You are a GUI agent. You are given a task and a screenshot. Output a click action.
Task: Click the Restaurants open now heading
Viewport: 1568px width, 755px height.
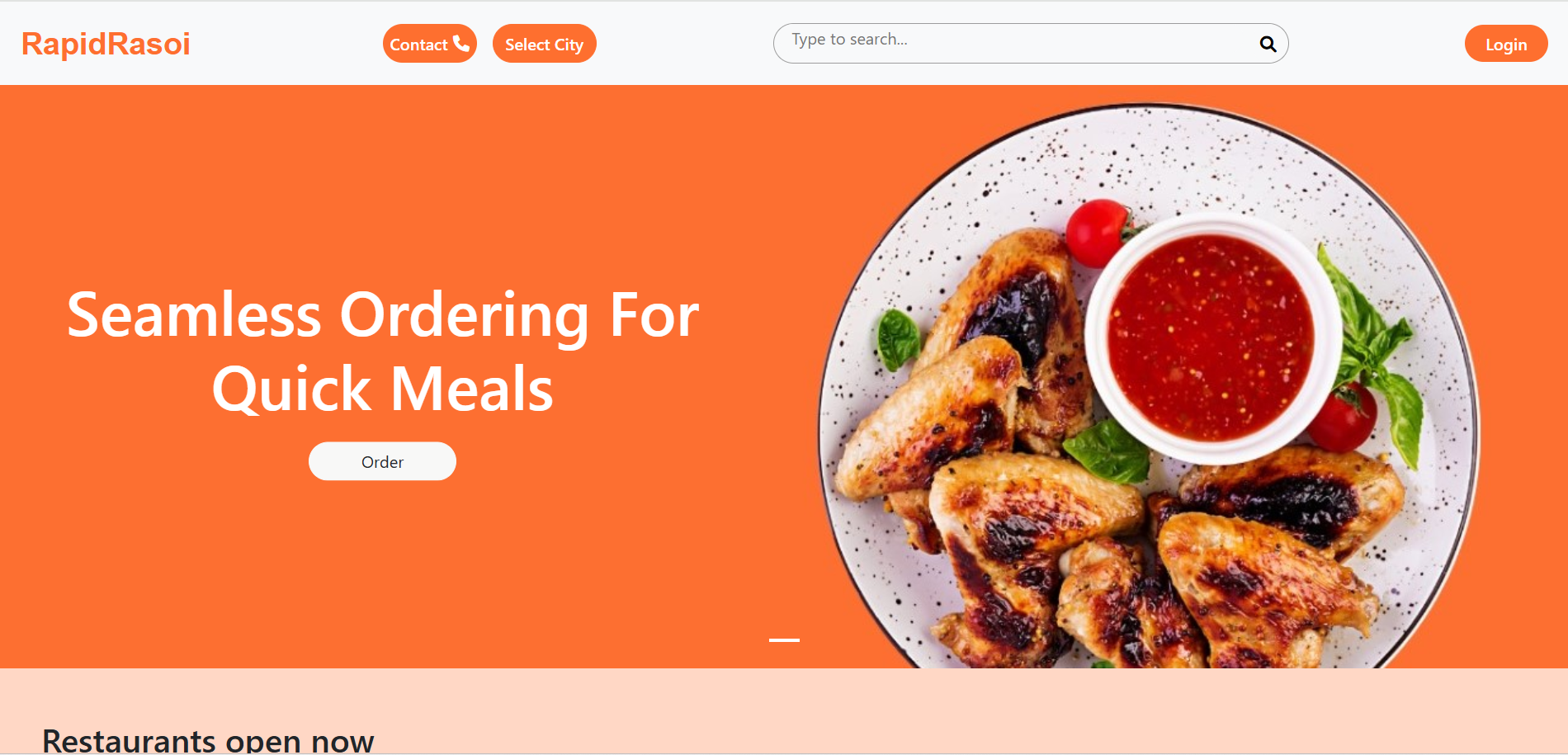click(x=208, y=739)
